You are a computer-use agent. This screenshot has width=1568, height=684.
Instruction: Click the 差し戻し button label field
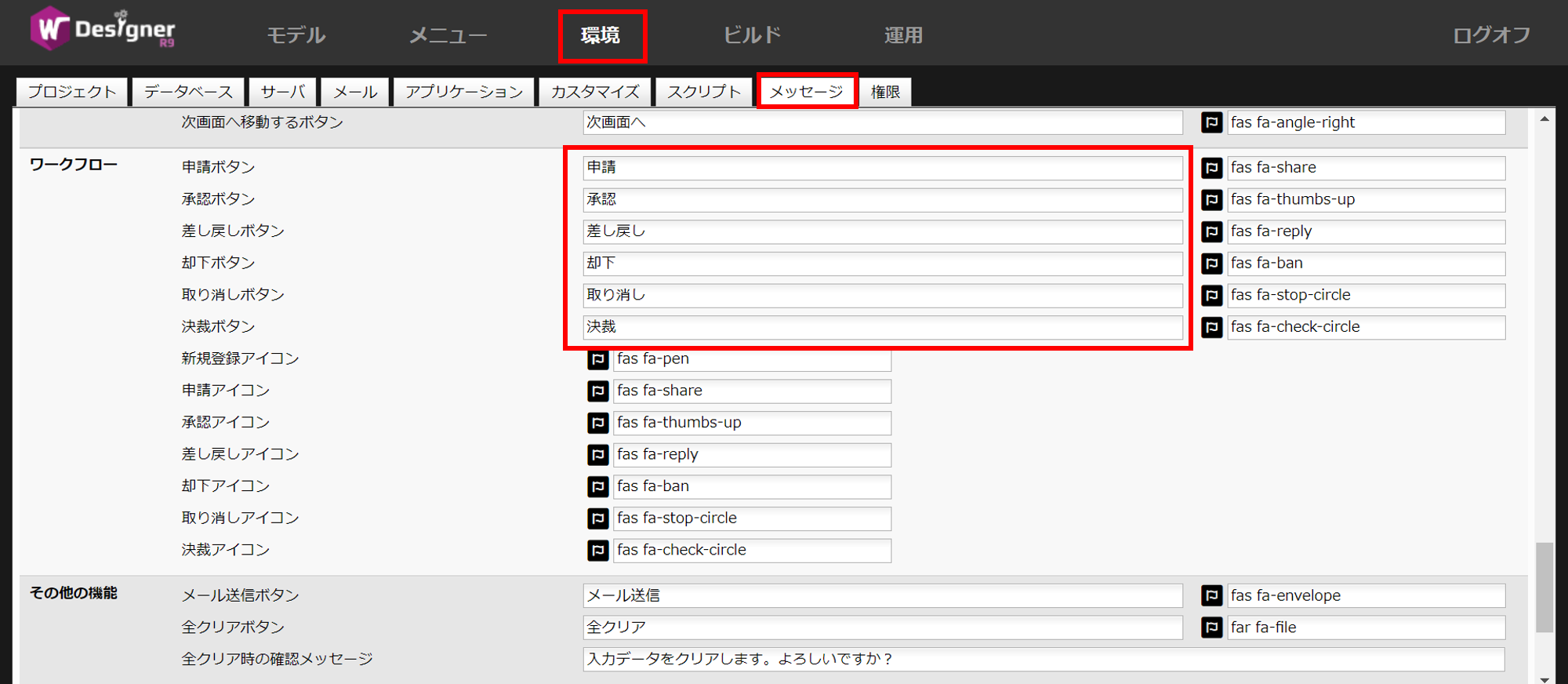pos(883,231)
